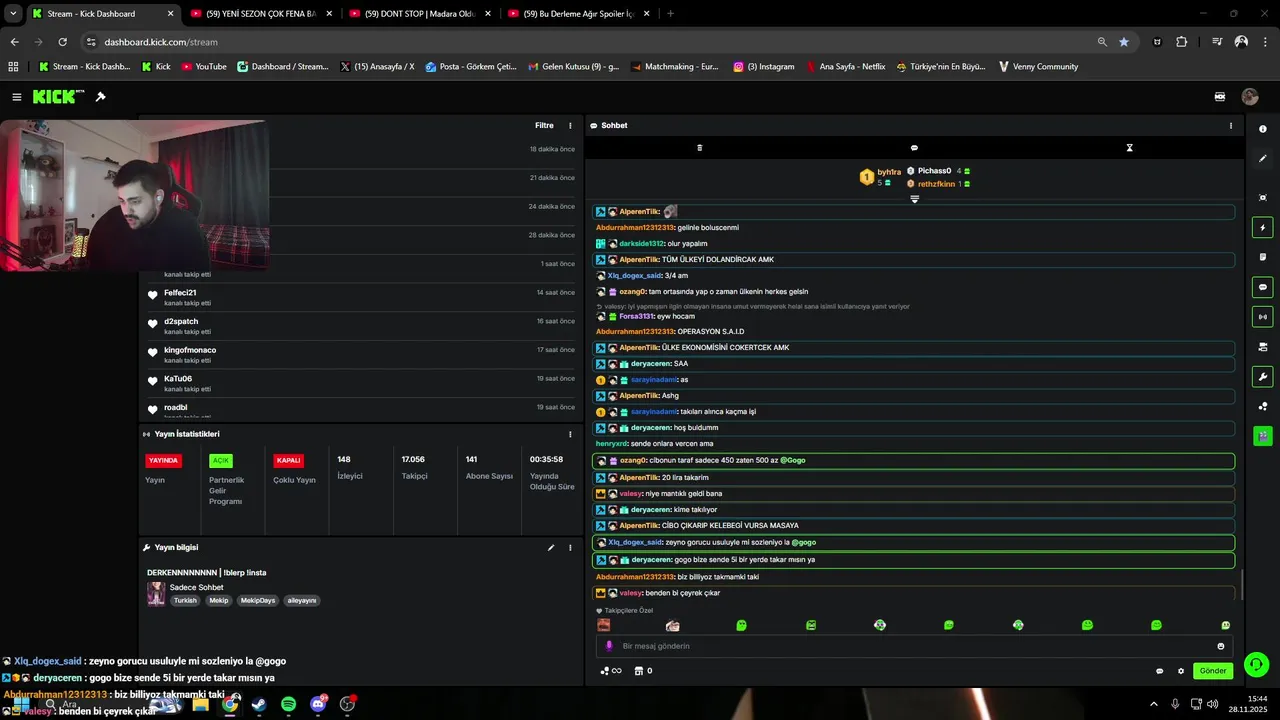
Task: Click the purple microphone icon in message box
Action: 609,646
